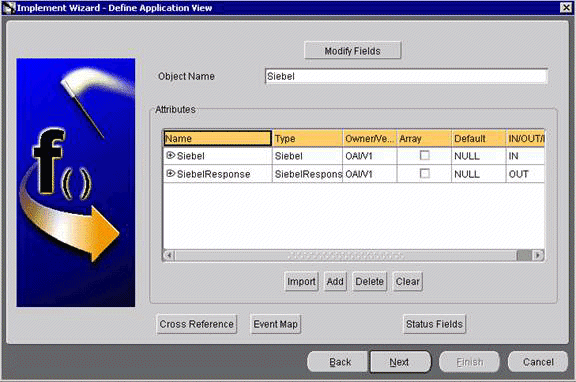Select OAI/V1 cell in Siebel row
576x382 pixels.
coord(370,156)
